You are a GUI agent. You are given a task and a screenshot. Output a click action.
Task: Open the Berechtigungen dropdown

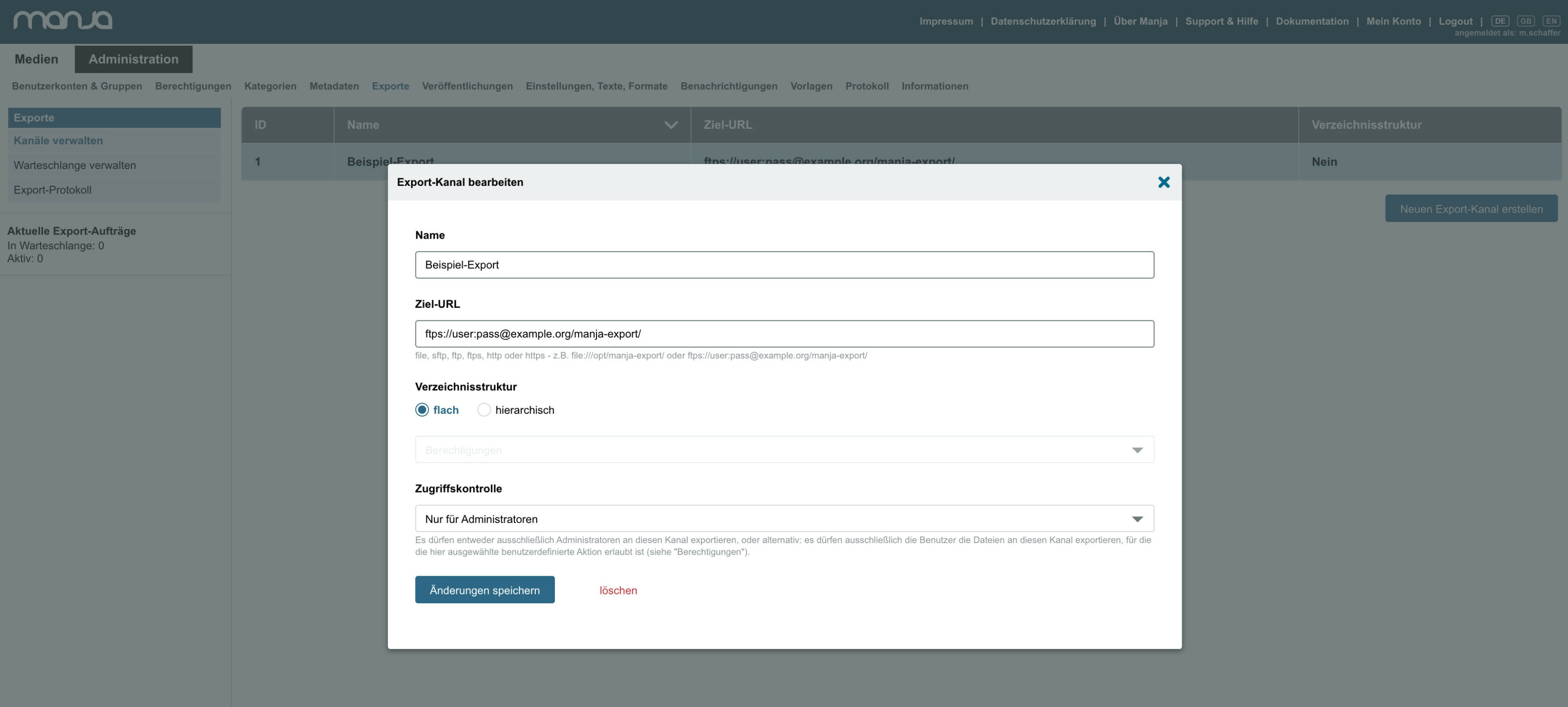pos(784,449)
